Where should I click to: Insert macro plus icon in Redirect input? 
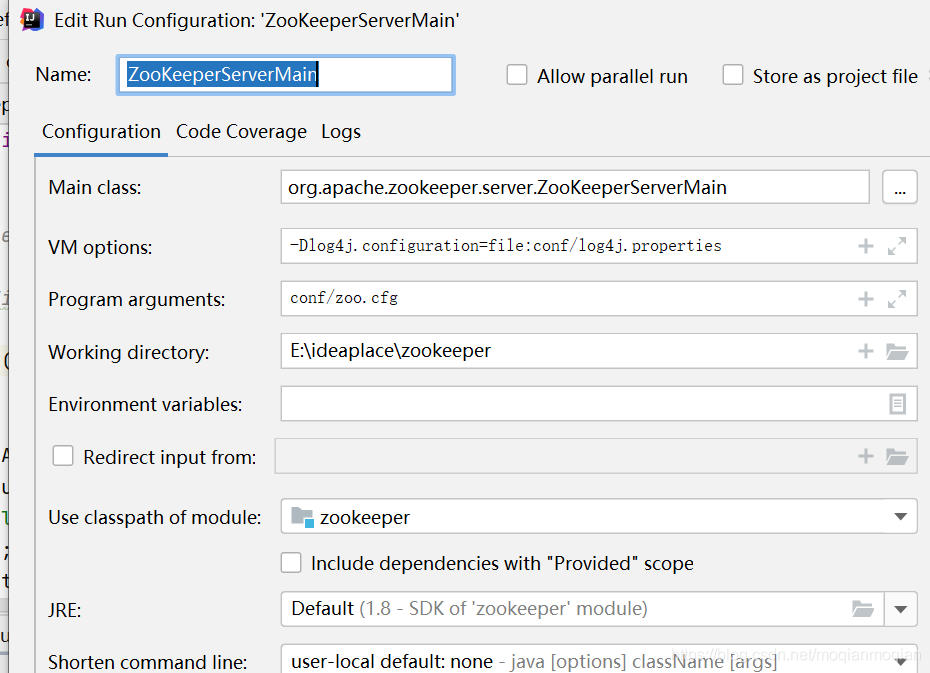coord(866,456)
